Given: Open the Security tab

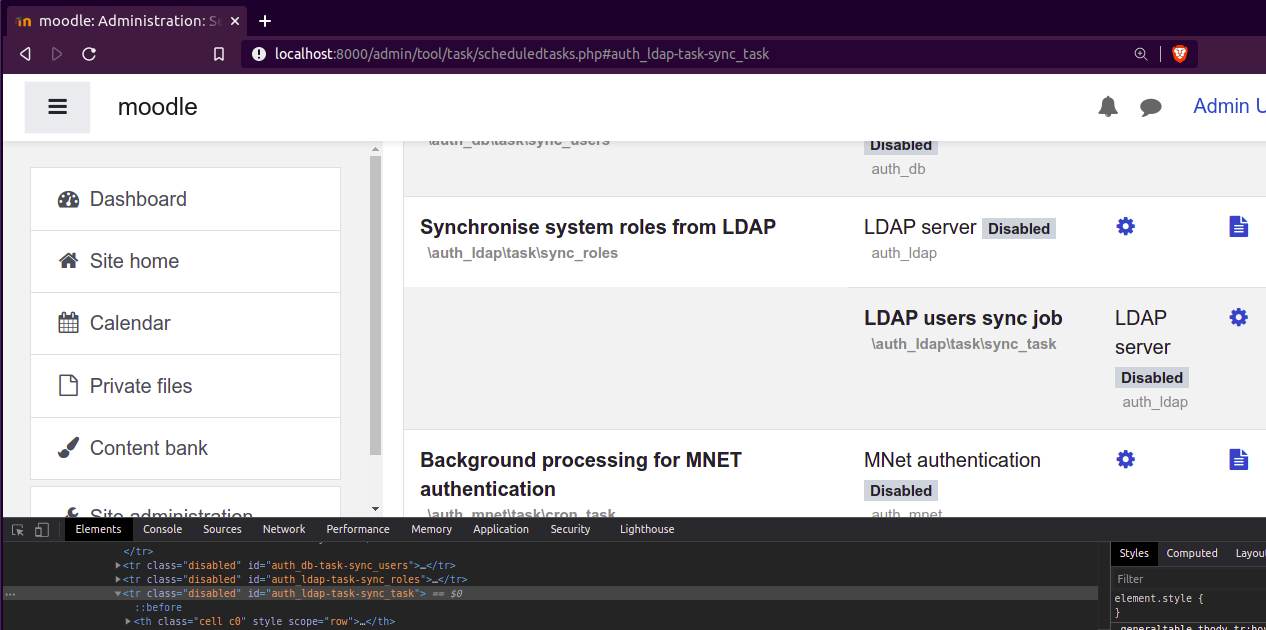Looking at the screenshot, I should (x=570, y=529).
